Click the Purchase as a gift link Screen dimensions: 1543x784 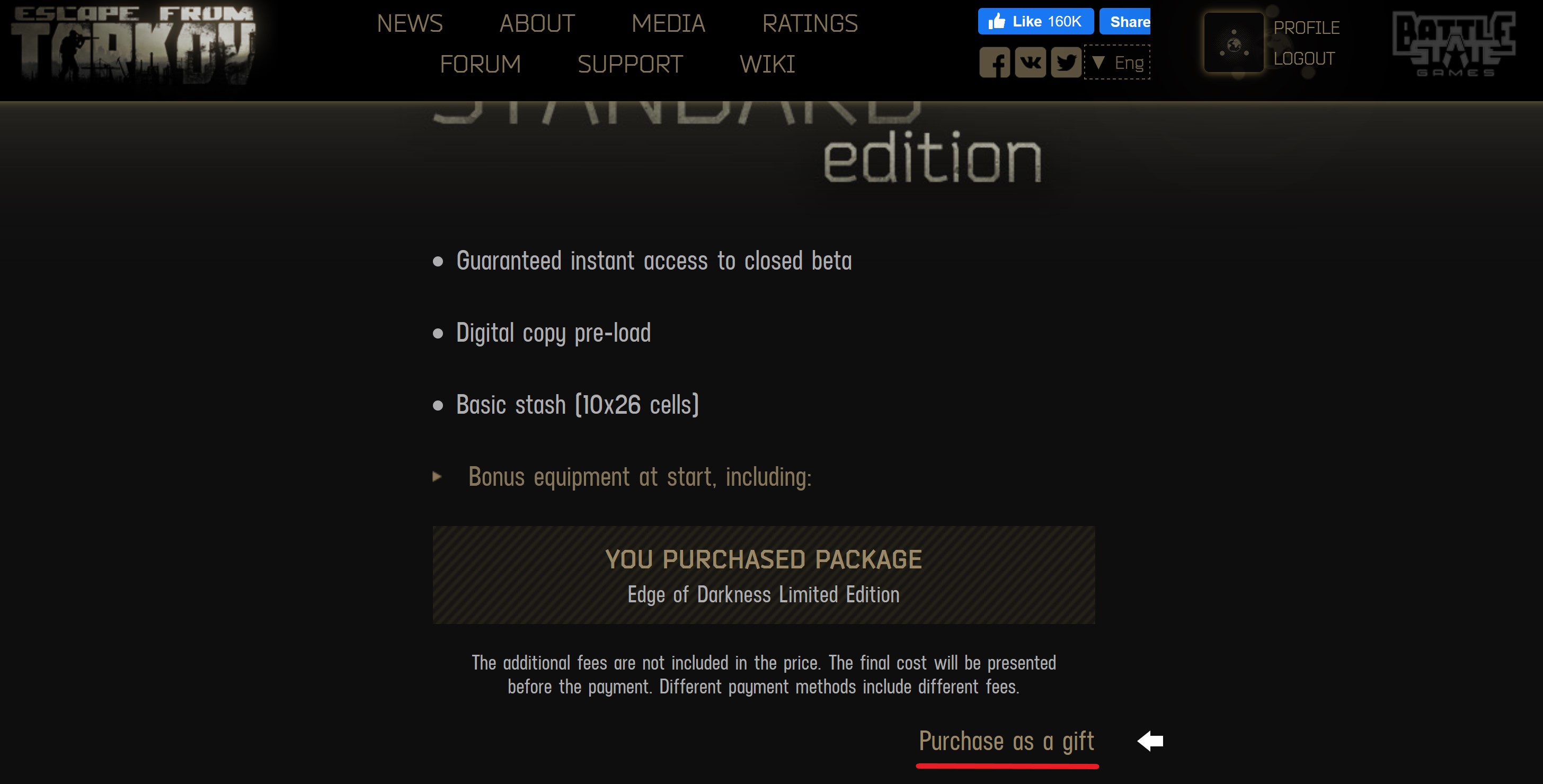1005,742
